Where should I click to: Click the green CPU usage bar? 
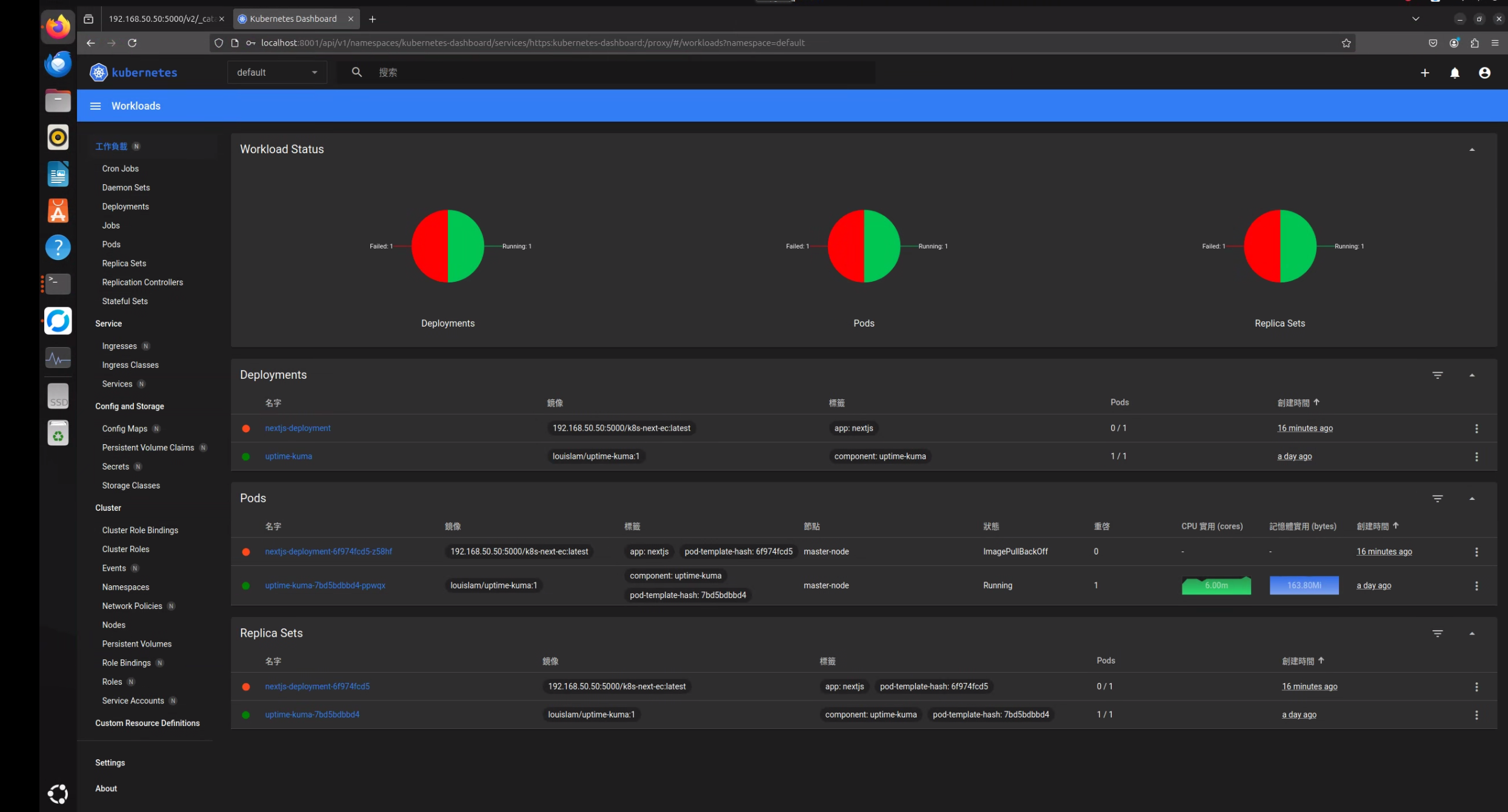pos(1216,586)
